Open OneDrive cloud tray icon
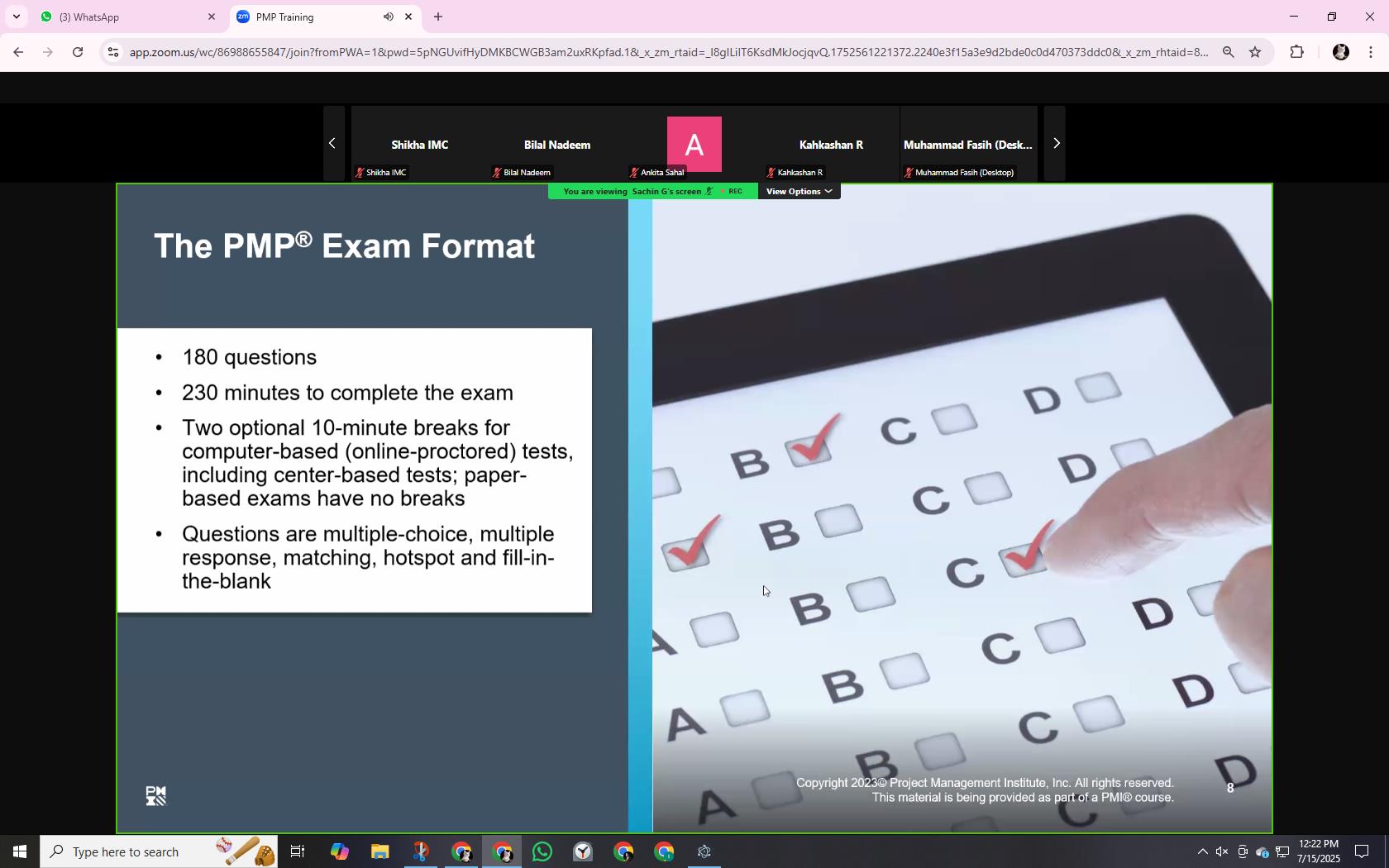Viewport: 1389px width, 868px height. [1262, 851]
